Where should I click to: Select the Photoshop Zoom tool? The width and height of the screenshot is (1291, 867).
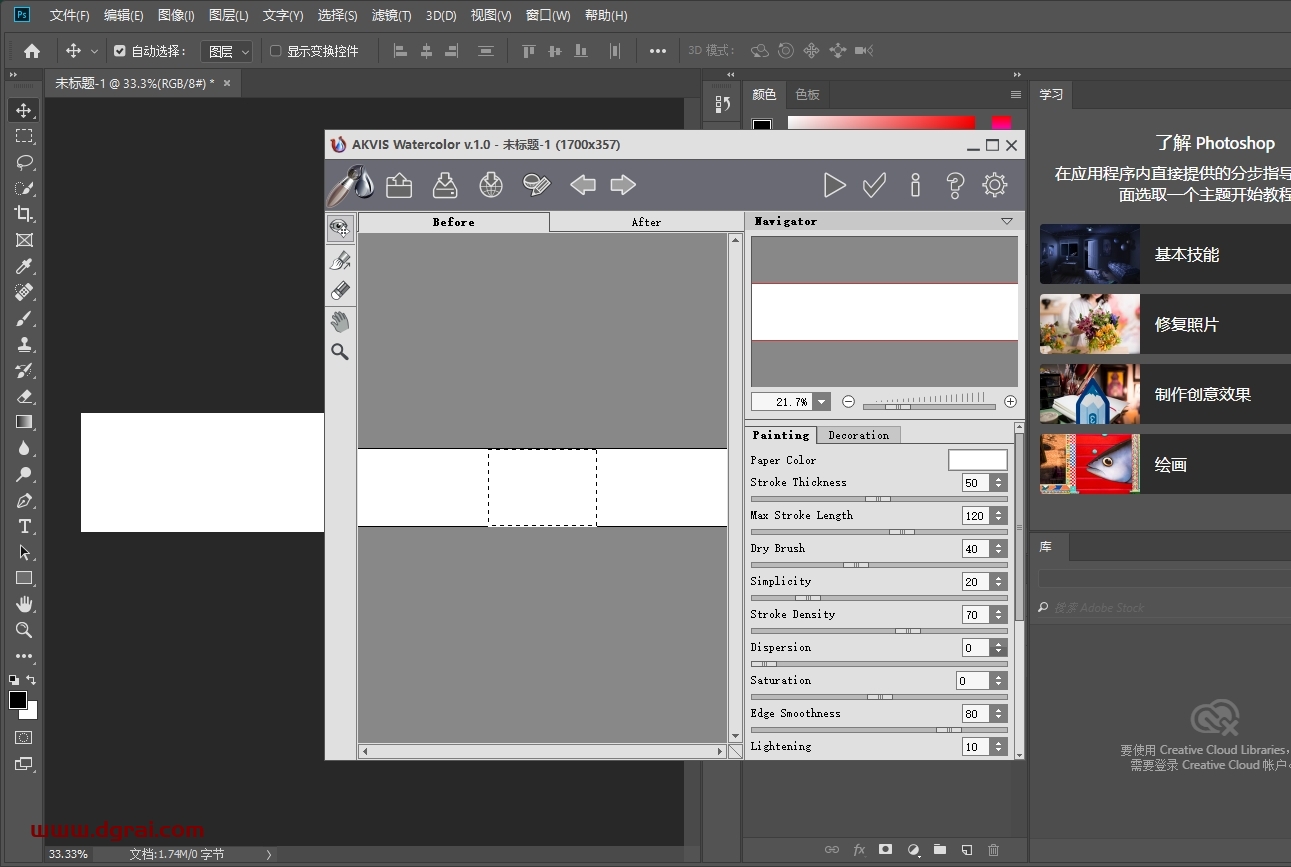pos(24,630)
